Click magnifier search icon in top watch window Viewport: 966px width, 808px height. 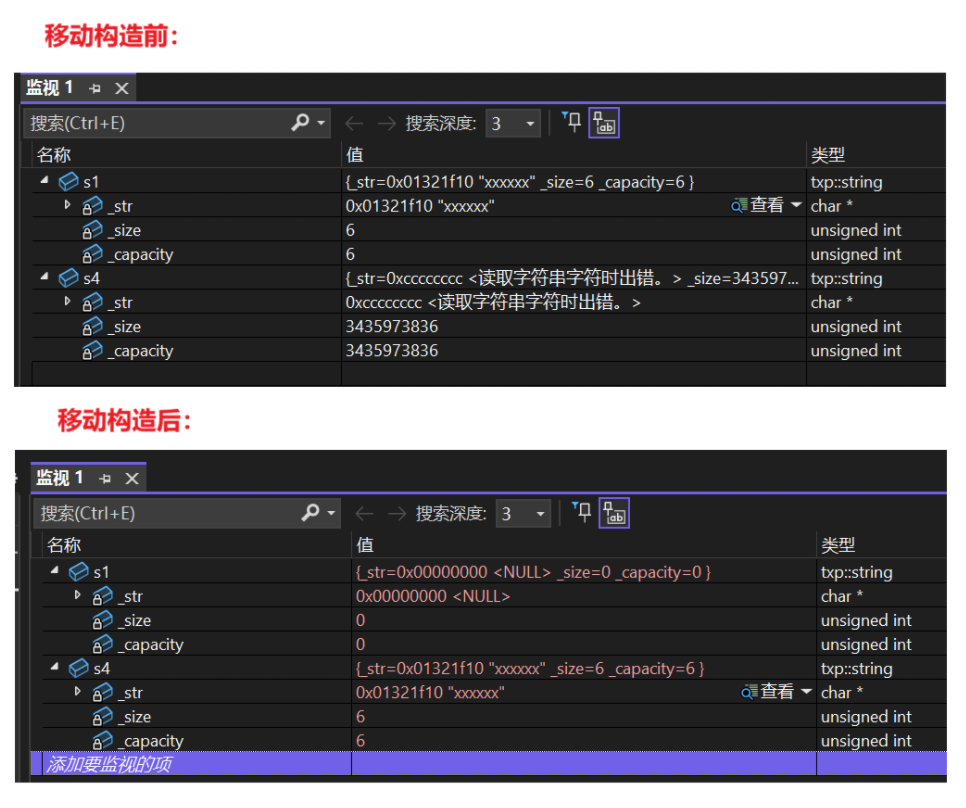click(x=301, y=122)
